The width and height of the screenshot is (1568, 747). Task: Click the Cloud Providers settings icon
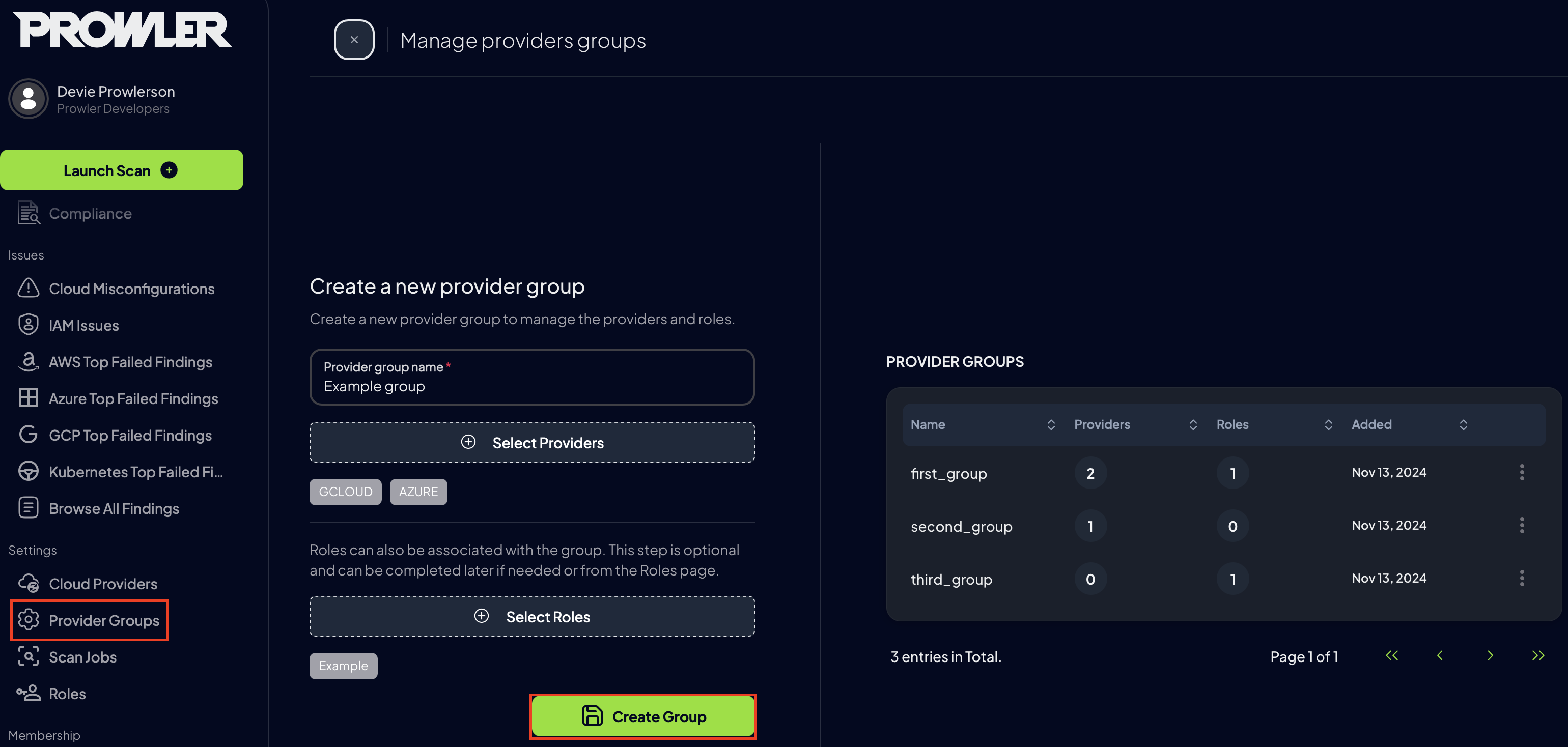pos(28,583)
